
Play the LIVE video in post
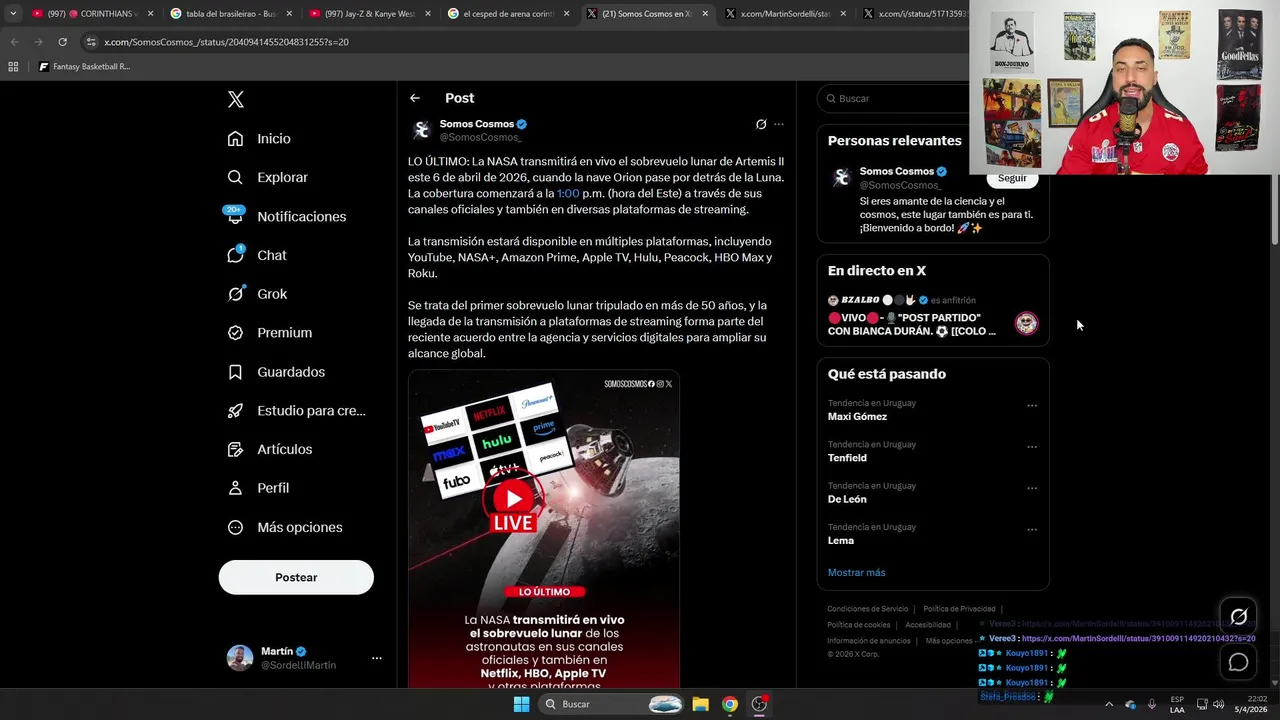(x=513, y=499)
